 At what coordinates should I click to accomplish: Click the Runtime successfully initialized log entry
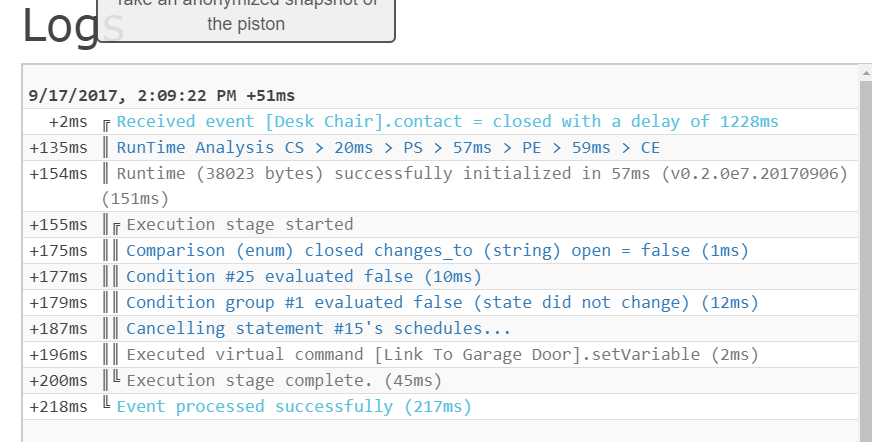click(x=474, y=186)
